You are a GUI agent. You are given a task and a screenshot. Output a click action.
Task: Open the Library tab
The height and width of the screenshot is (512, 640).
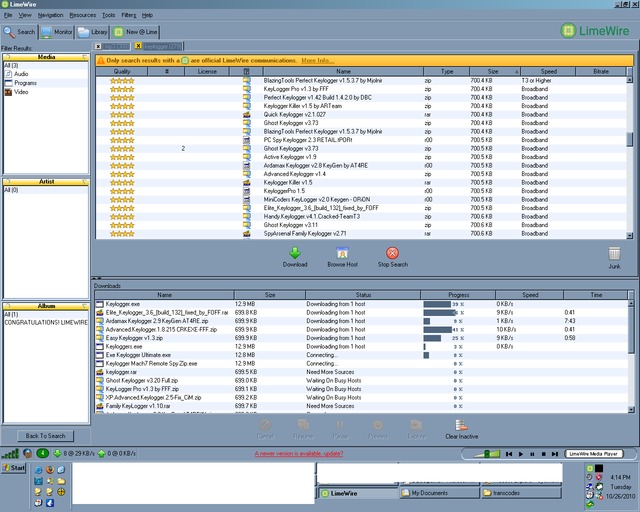pos(92,32)
